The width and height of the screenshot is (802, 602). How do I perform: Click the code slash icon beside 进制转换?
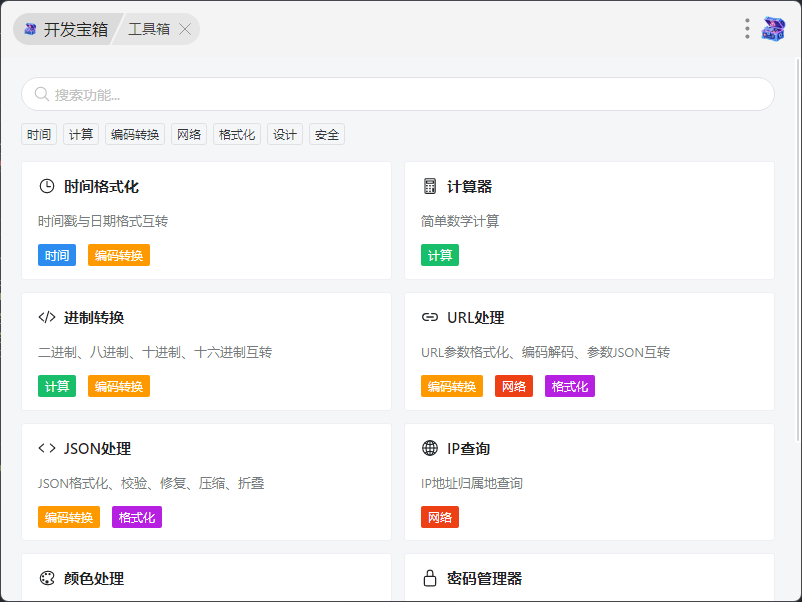pos(47,317)
